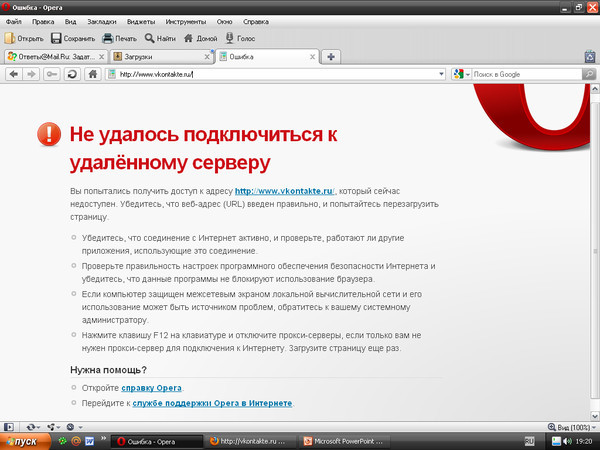Open the Закладки menu

(x=102, y=22)
